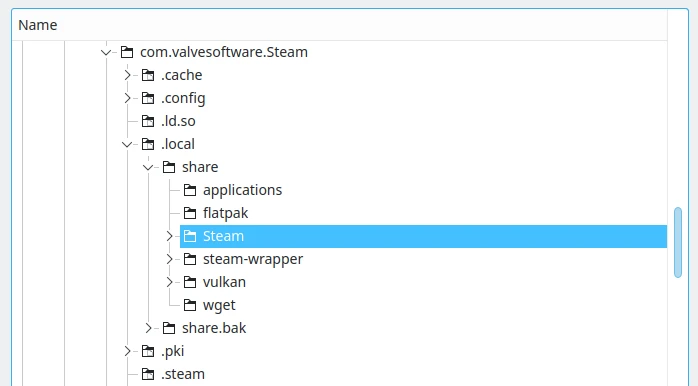Screen dimensions: 698x386
Task: Select the share.bak entry text
Action: coord(214,328)
